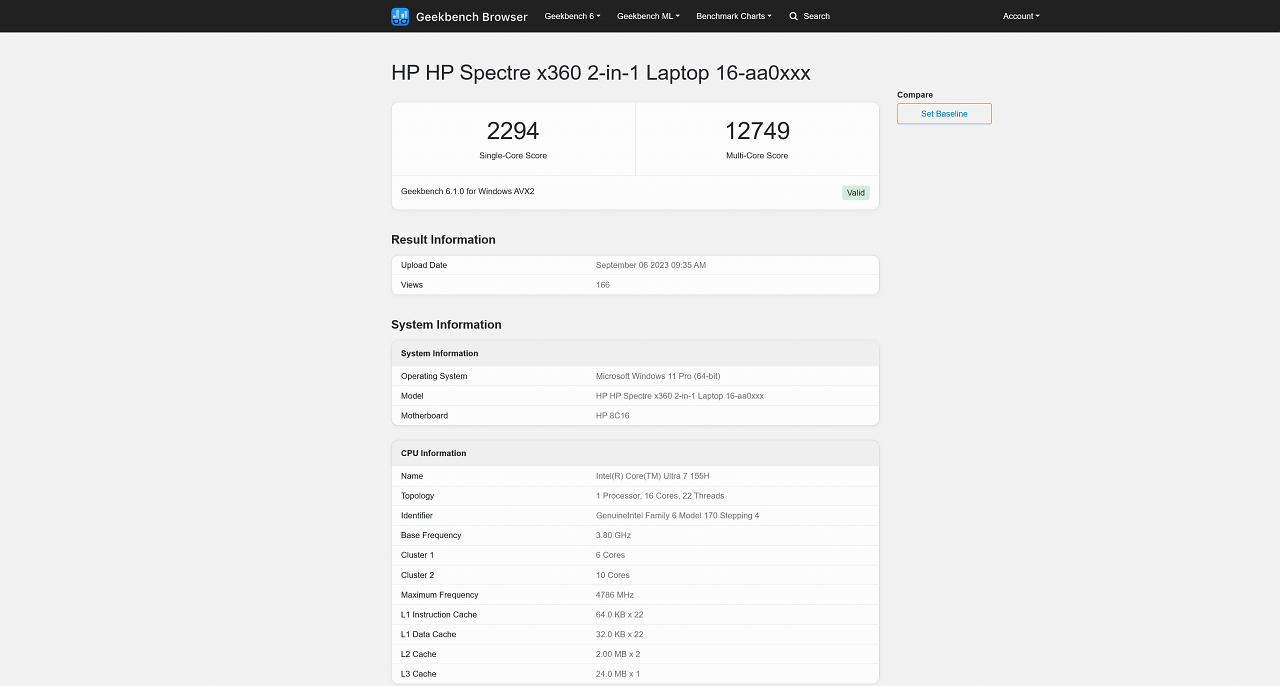Open the Account dropdown menu
1280x686 pixels.
click(x=1021, y=16)
